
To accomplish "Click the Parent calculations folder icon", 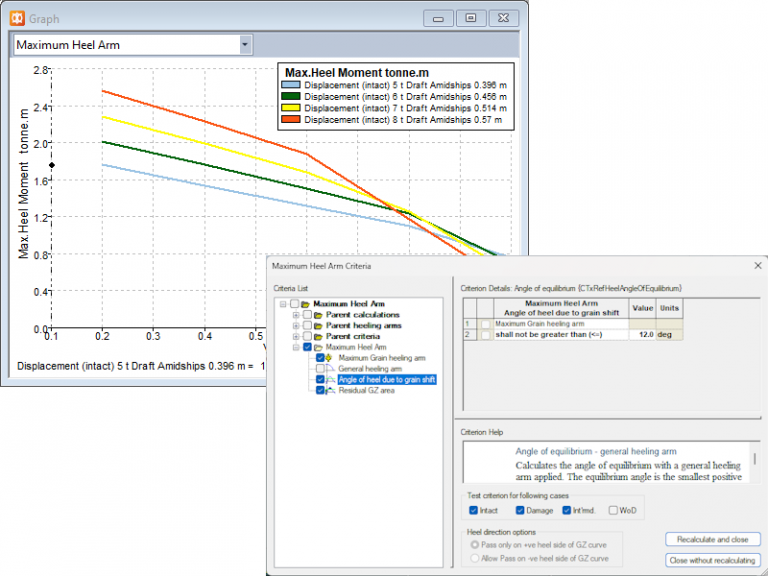I will [x=318, y=315].
